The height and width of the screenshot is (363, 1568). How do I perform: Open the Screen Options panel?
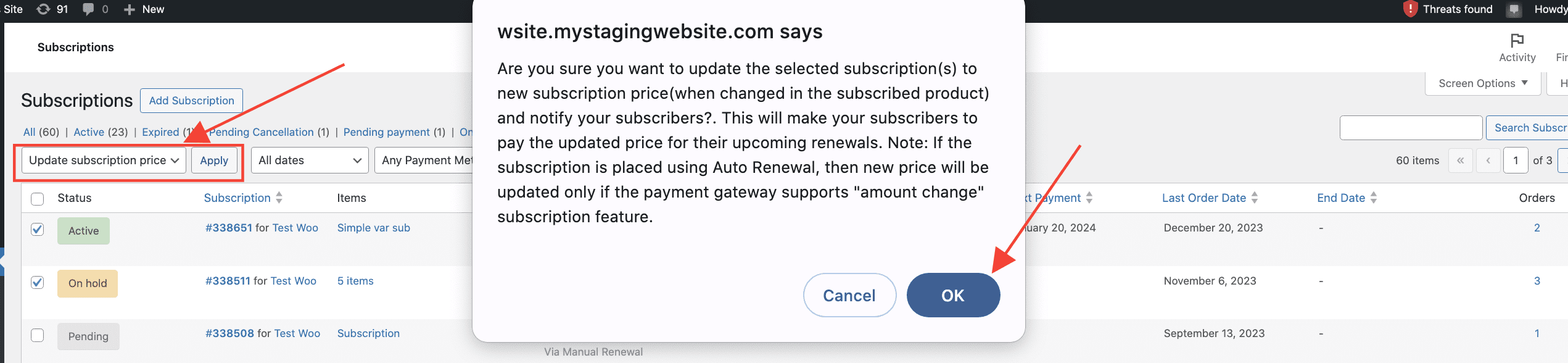tap(1482, 83)
